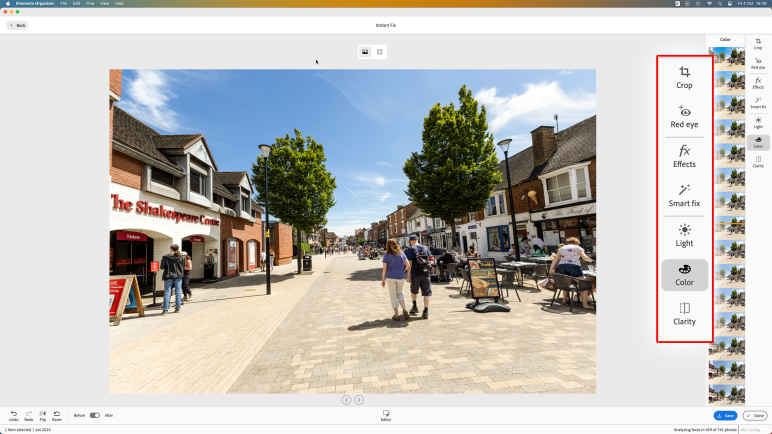Image resolution: width=772 pixels, height=434 pixels.
Task: Toggle the Before/After switch
Action: click(x=94, y=415)
